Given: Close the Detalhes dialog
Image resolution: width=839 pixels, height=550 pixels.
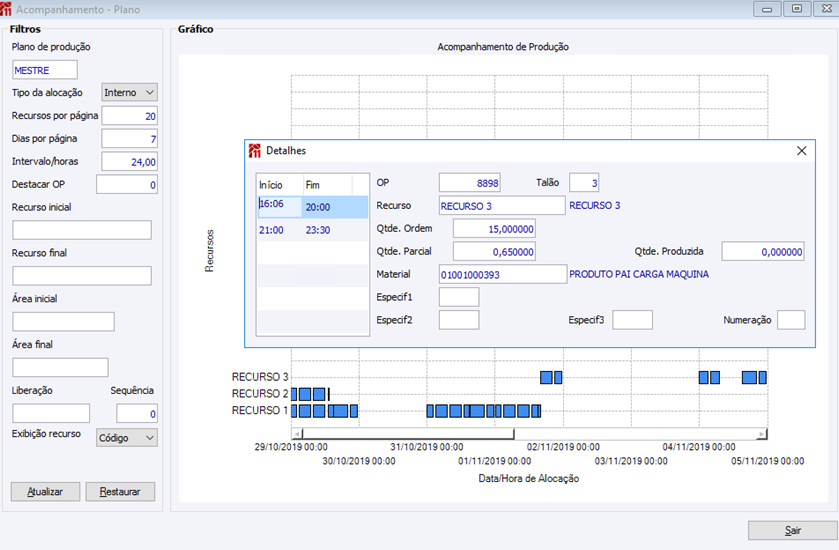Looking at the screenshot, I should (x=800, y=151).
